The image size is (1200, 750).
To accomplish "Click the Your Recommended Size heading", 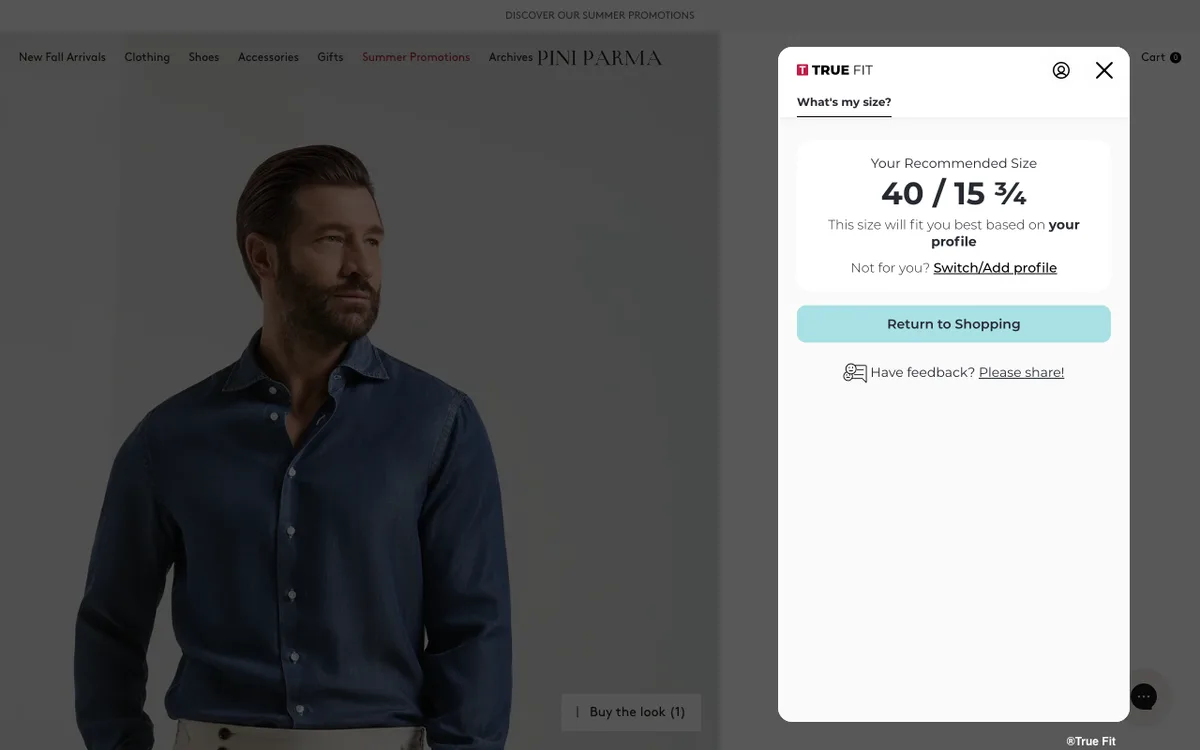I will [954, 163].
